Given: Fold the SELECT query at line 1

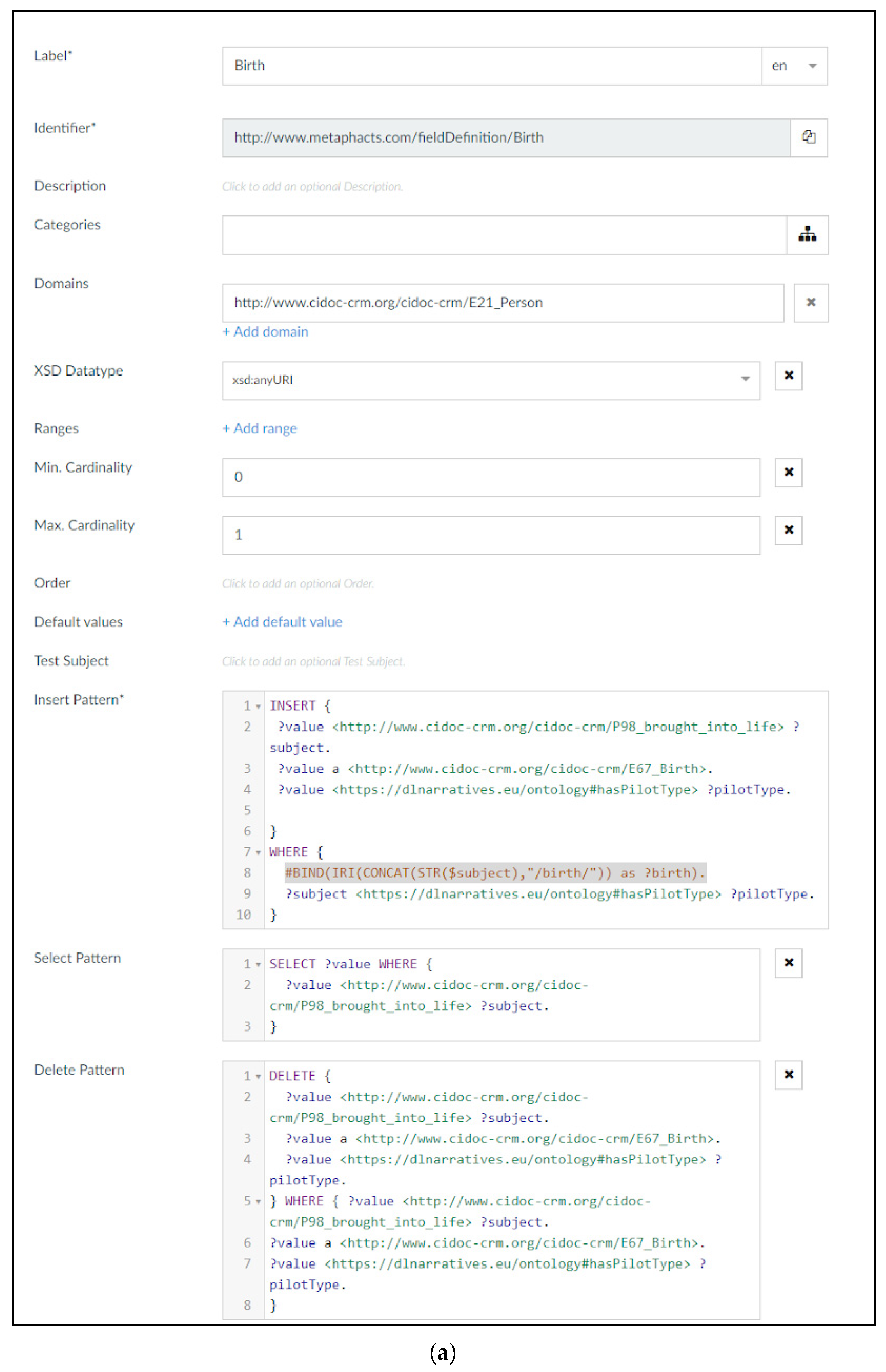Looking at the screenshot, I should click(258, 964).
